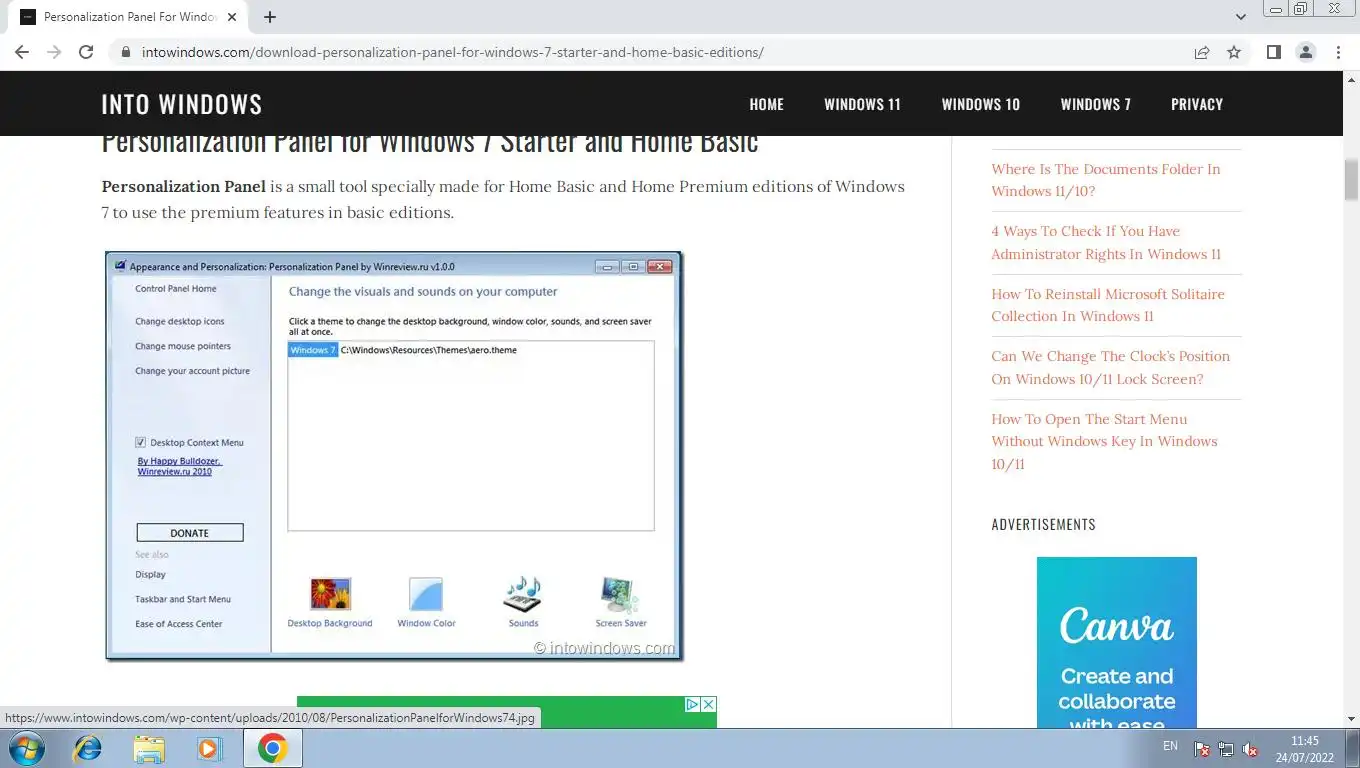Screen dimensions: 1360x768
Task: Expand the tab search chevron
Action: click(x=1241, y=17)
